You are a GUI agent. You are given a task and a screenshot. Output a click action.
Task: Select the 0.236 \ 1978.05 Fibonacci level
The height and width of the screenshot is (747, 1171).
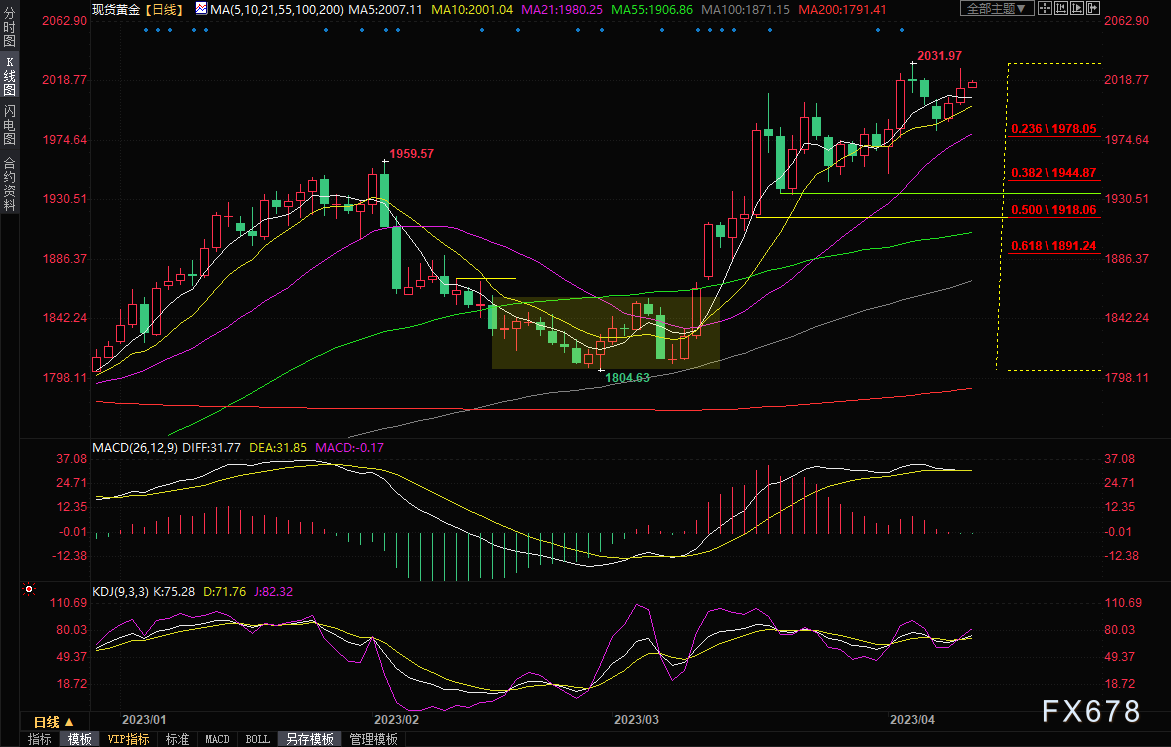(x=1054, y=128)
